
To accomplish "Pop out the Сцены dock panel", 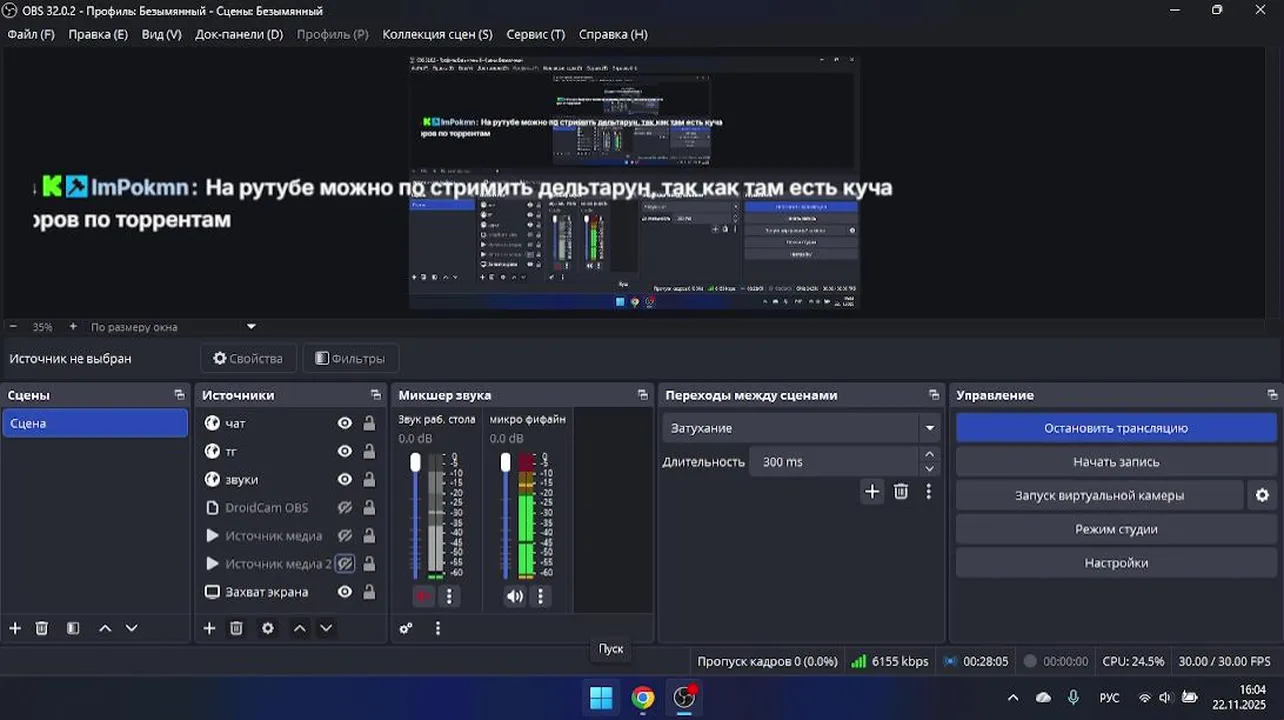I will click(x=179, y=395).
